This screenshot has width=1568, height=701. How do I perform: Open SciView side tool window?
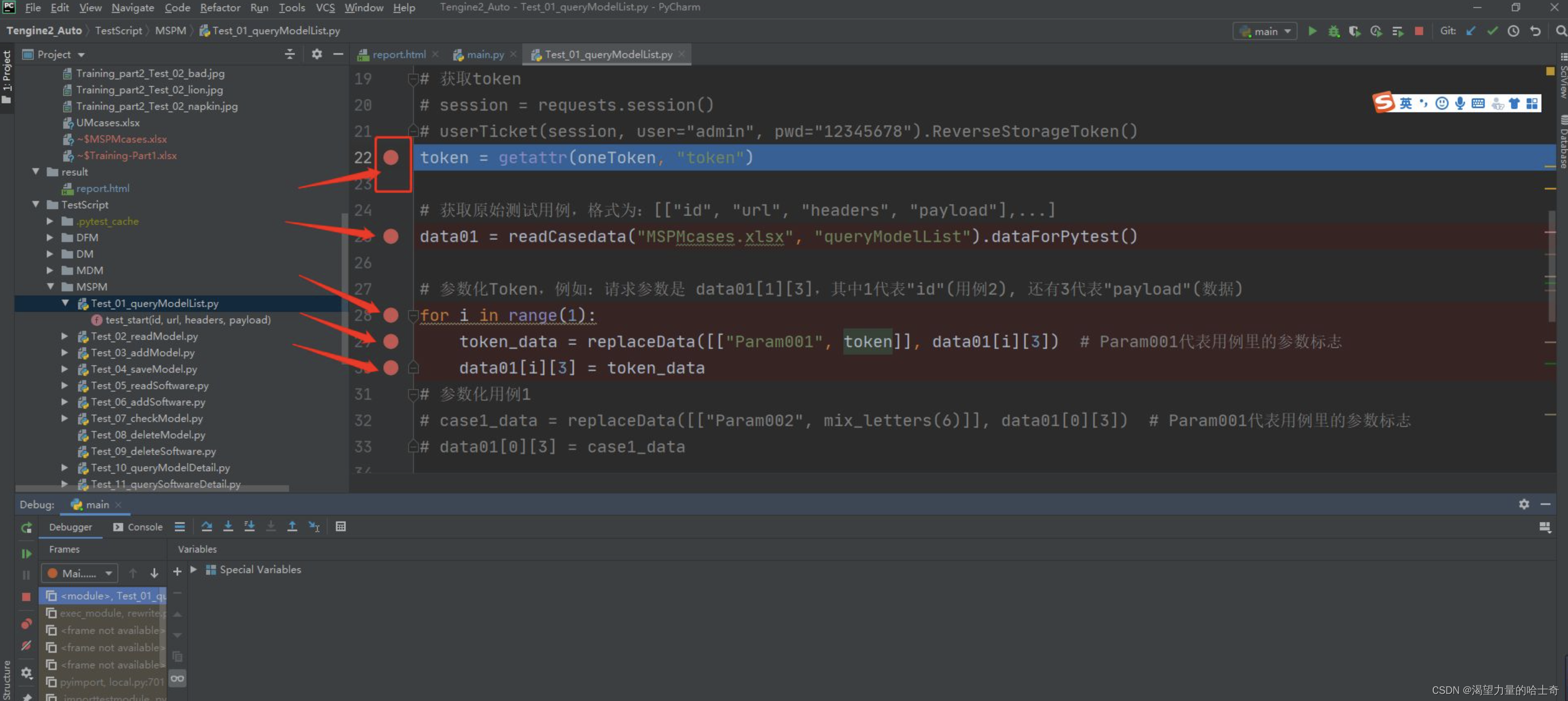[1562, 76]
